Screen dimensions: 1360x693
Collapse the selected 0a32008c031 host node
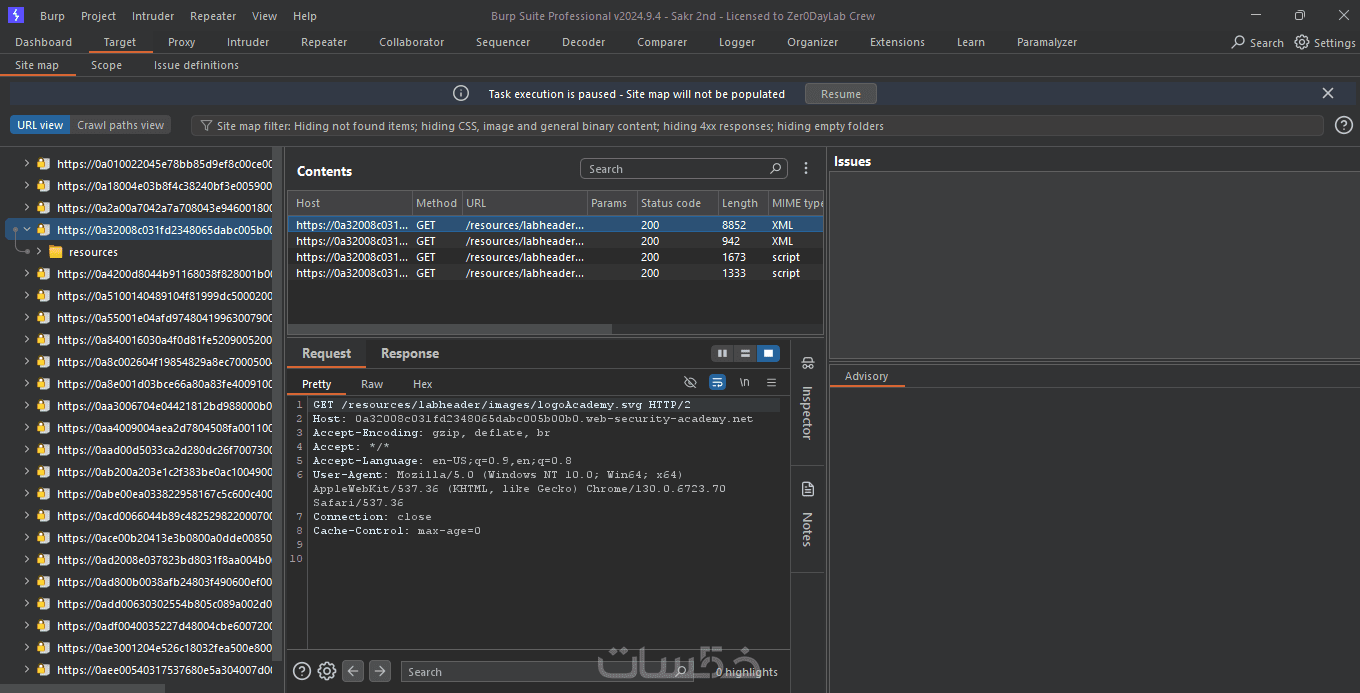27,230
